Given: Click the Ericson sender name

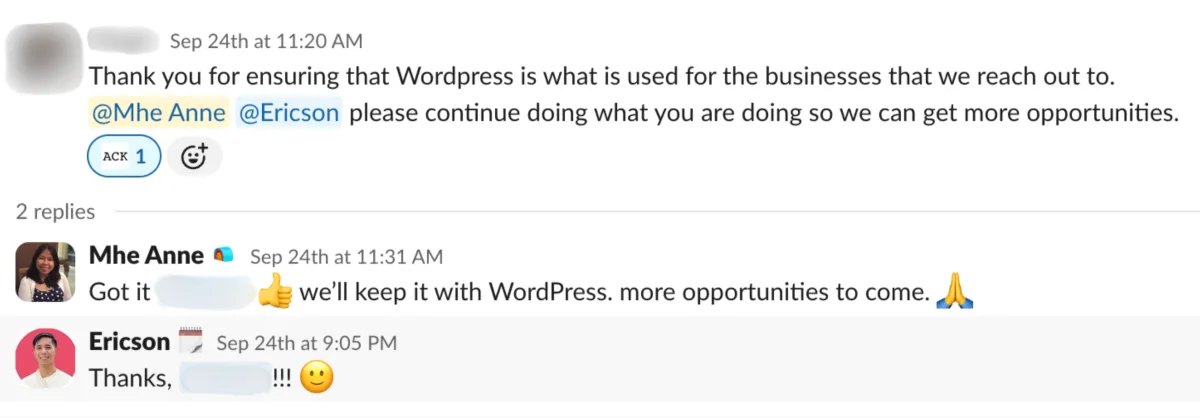Looking at the screenshot, I should pyautogui.click(x=130, y=342).
